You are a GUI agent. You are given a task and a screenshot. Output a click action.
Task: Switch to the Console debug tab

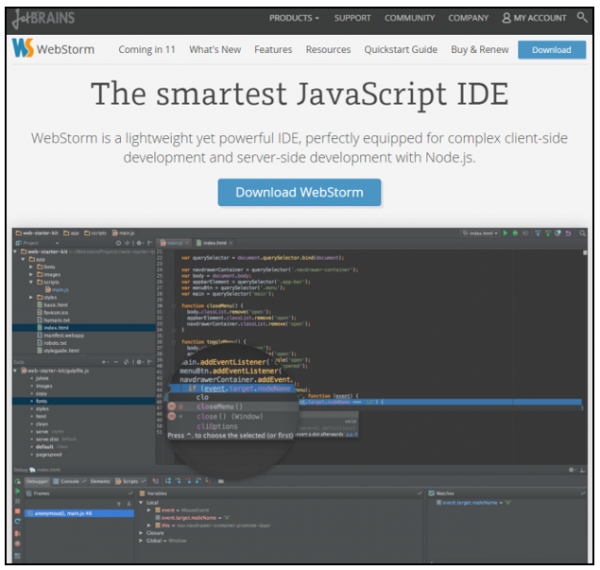coord(70,481)
